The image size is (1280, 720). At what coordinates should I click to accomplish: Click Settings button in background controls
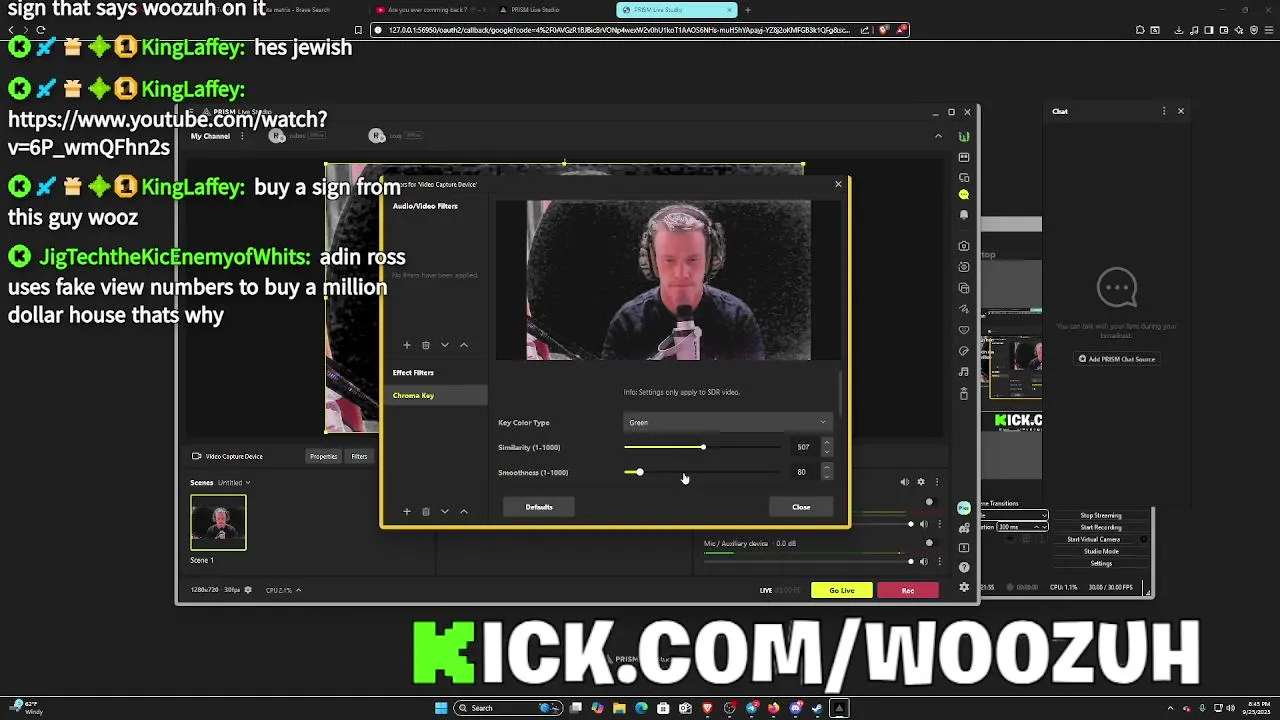(x=1101, y=563)
